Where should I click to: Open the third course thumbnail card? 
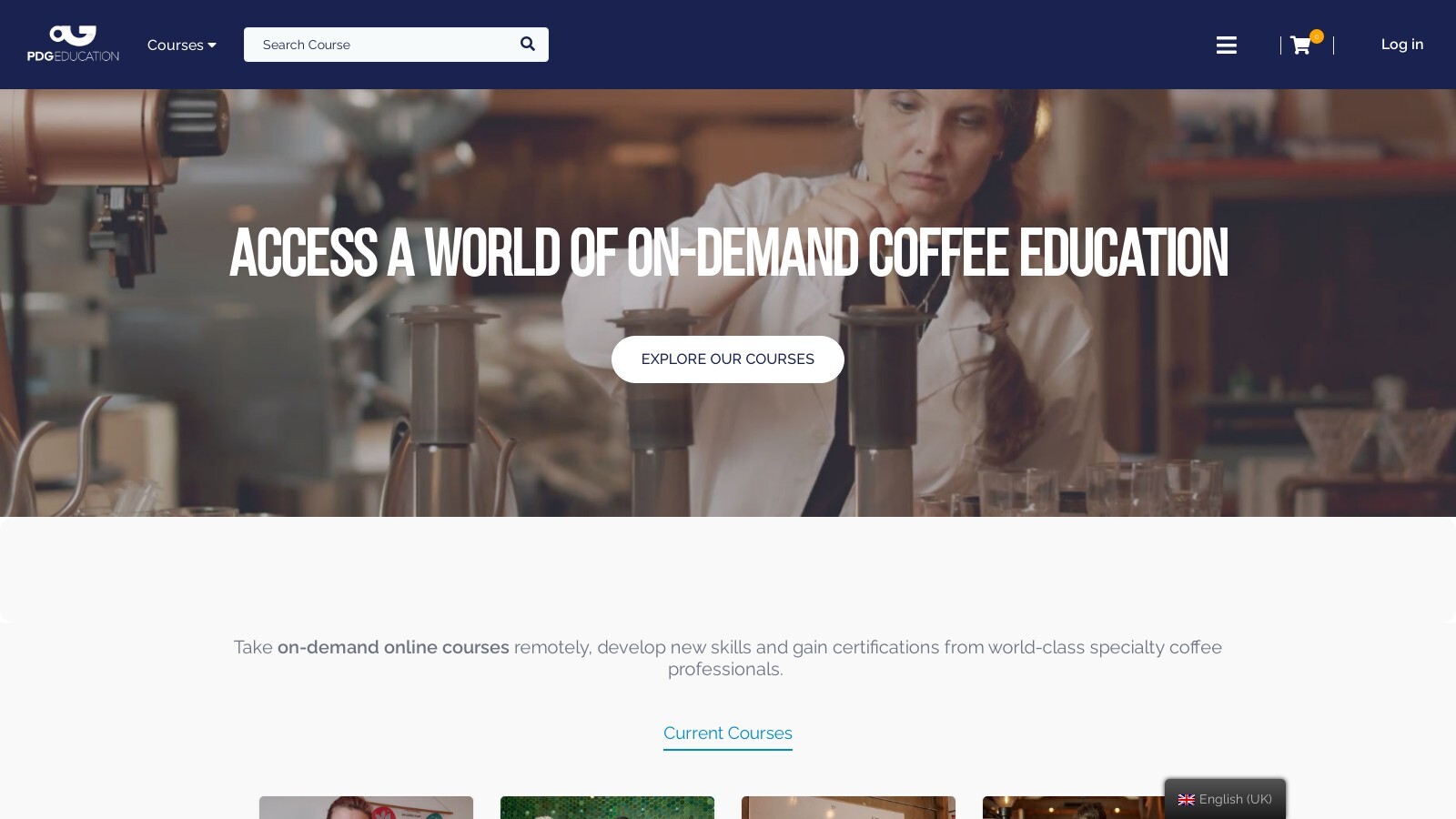[x=848, y=808]
